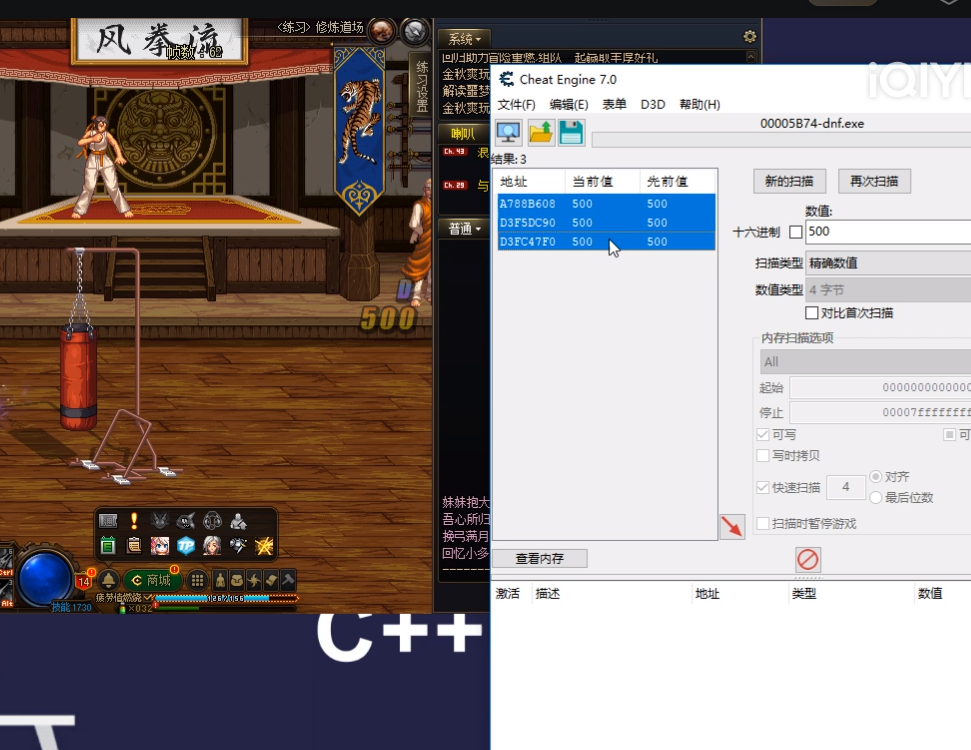The image size is (971, 750).
Task: Open the quest scroll icon in game
Action: pyautogui.click(x=271, y=580)
